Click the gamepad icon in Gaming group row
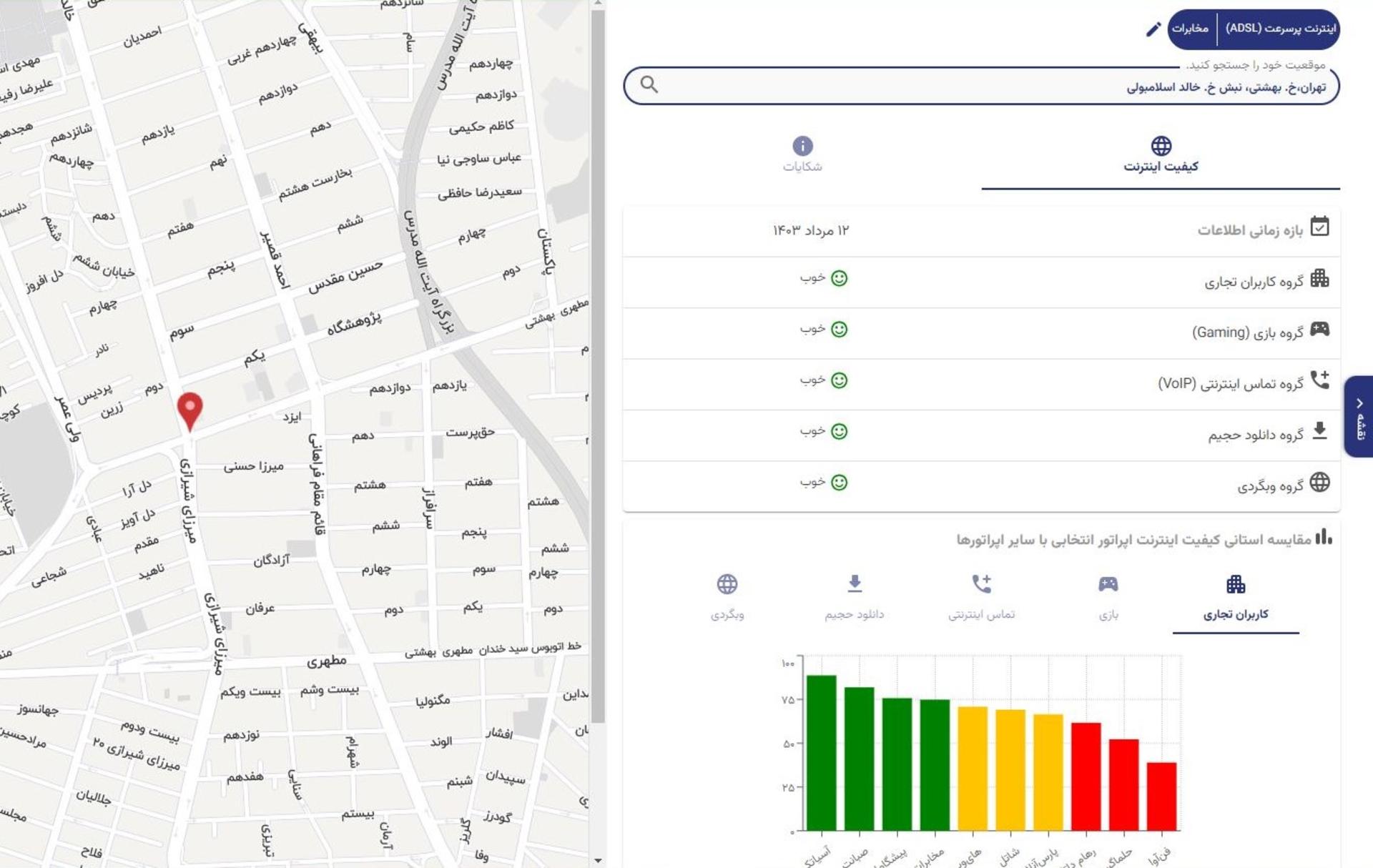Image resolution: width=1373 pixels, height=868 pixels. point(1319,329)
